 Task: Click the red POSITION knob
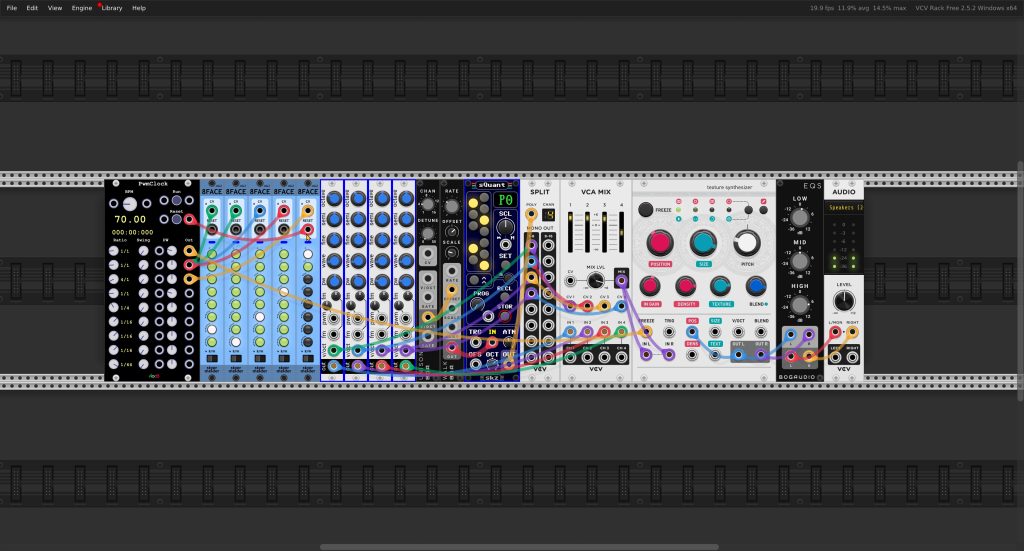coord(660,242)
